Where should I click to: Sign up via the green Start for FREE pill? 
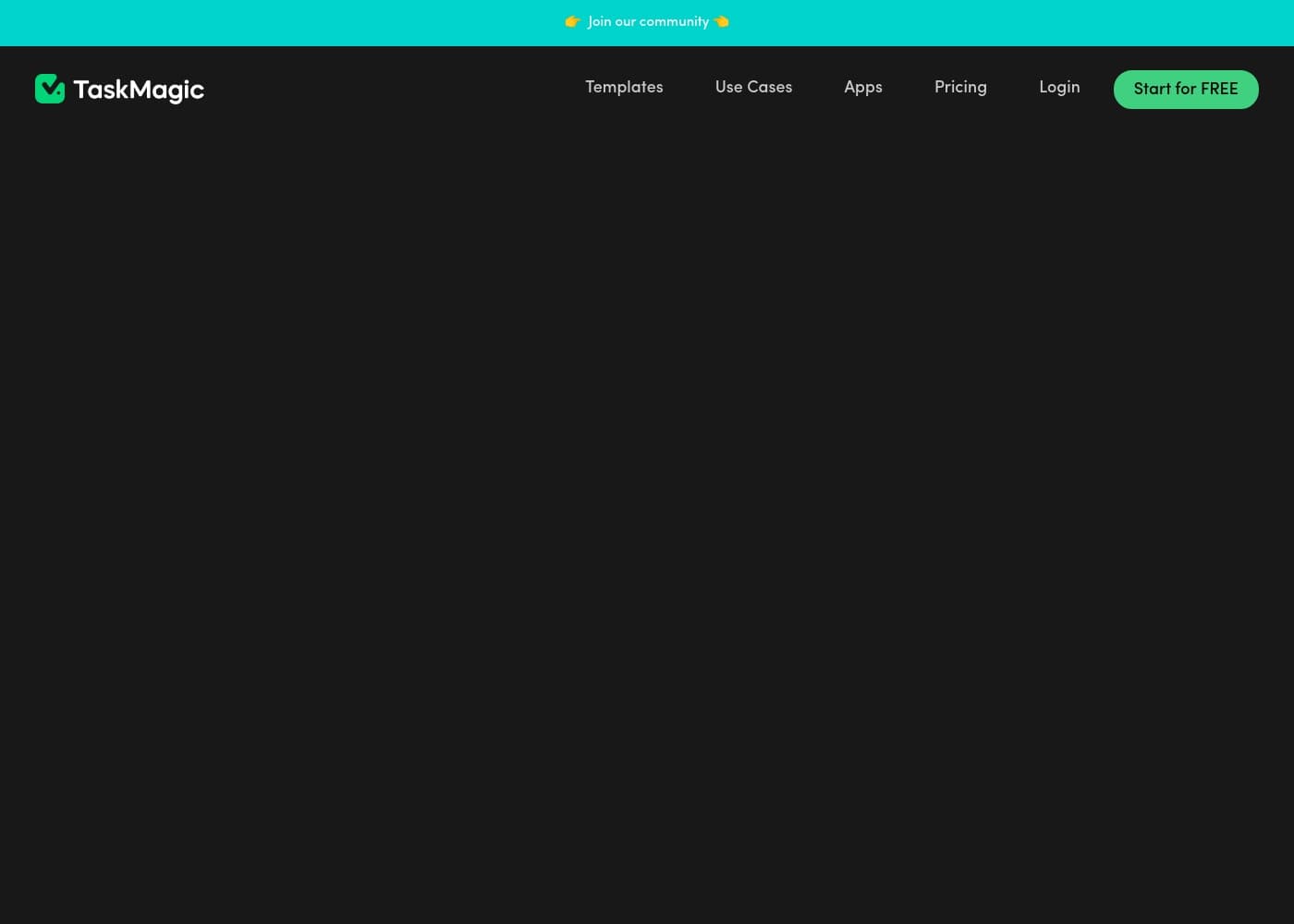pyautogui.click(x=1186, y=89)
